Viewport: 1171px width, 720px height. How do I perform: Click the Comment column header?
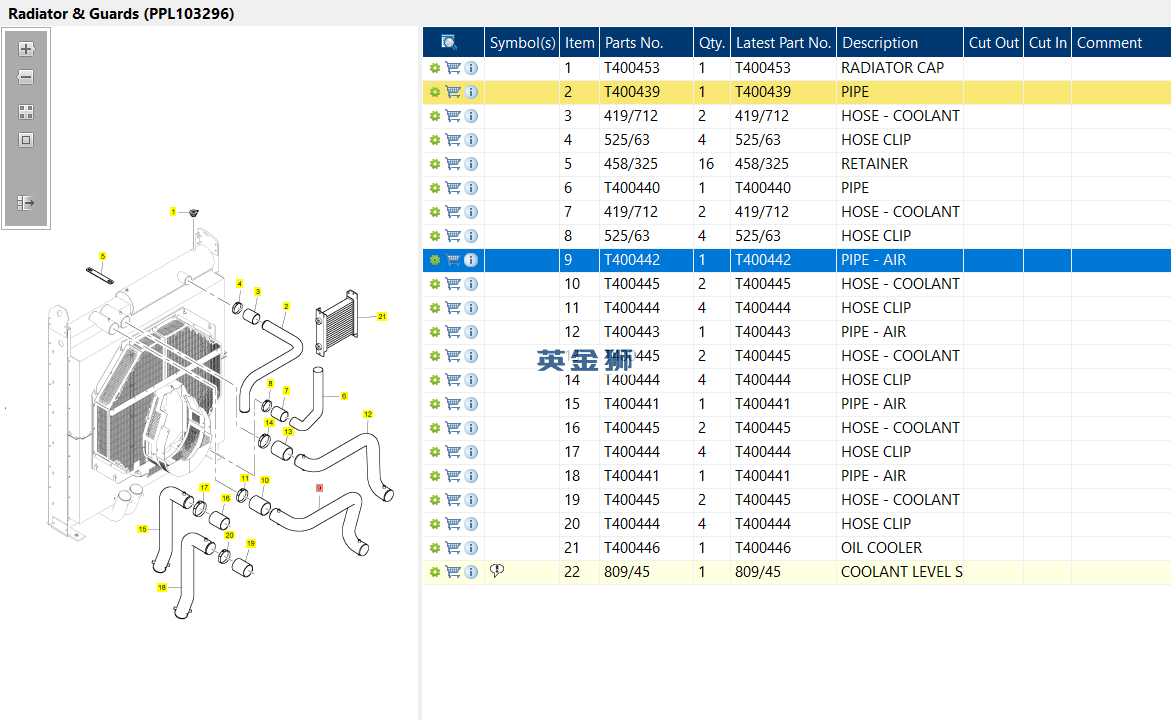1121,43
